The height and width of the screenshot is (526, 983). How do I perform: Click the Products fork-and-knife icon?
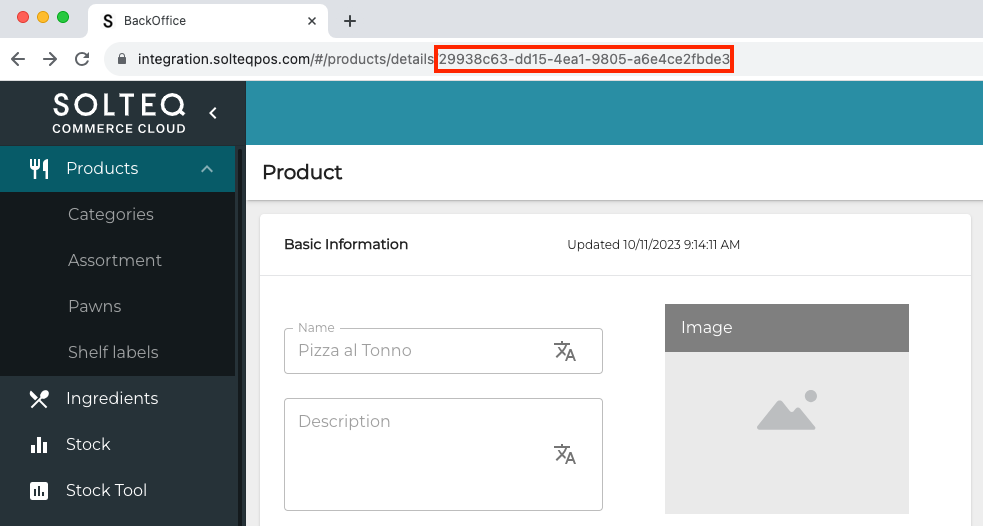pos(39,168)
